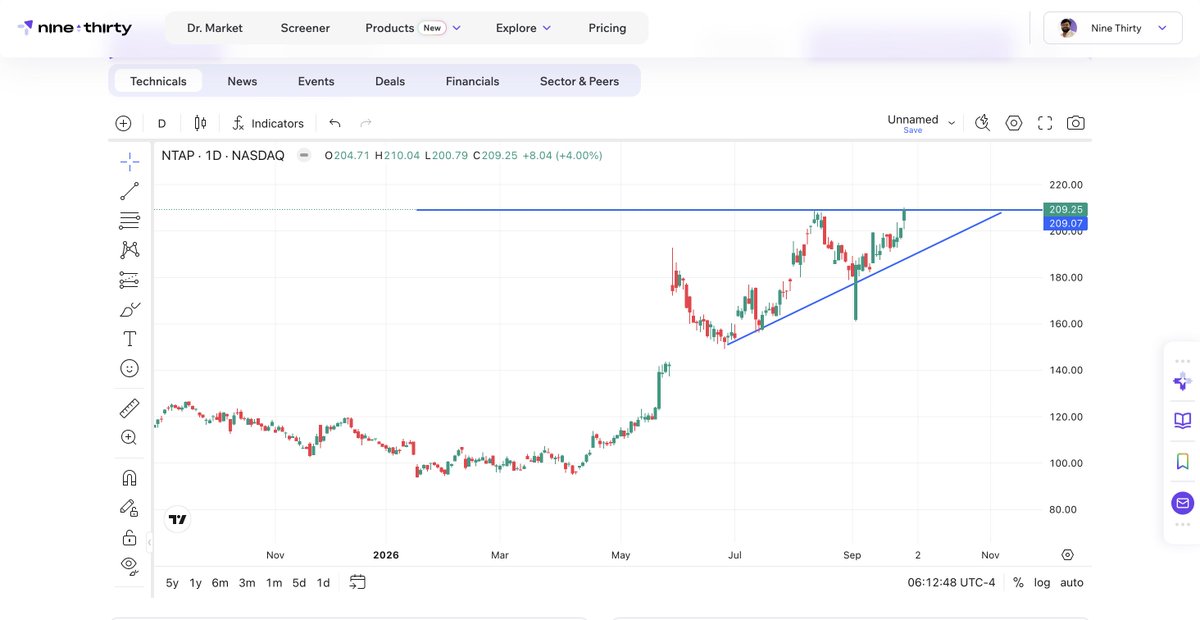This screenshot has height=620, width=1200.
Task: Toggle lock all drawings
Action: [129, 537]
